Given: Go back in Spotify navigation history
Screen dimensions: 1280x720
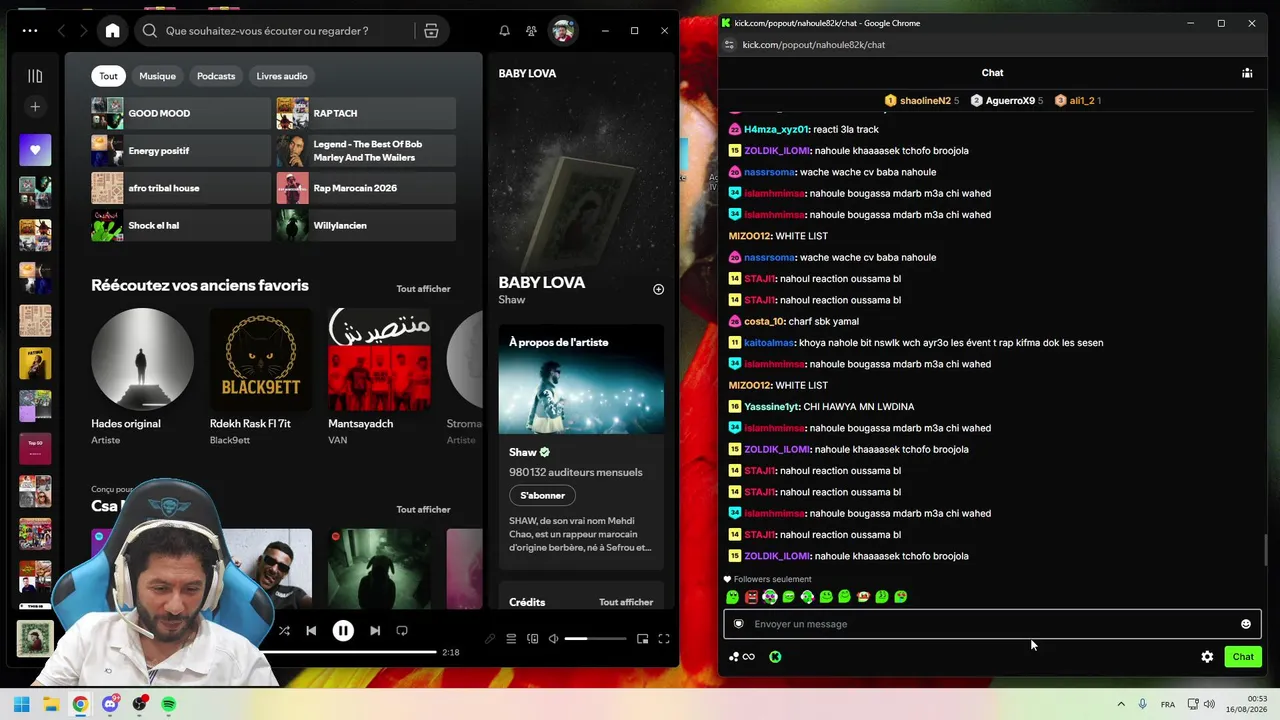Looking at the screenshot, I should pyautogui.click(x=62, y=31).
